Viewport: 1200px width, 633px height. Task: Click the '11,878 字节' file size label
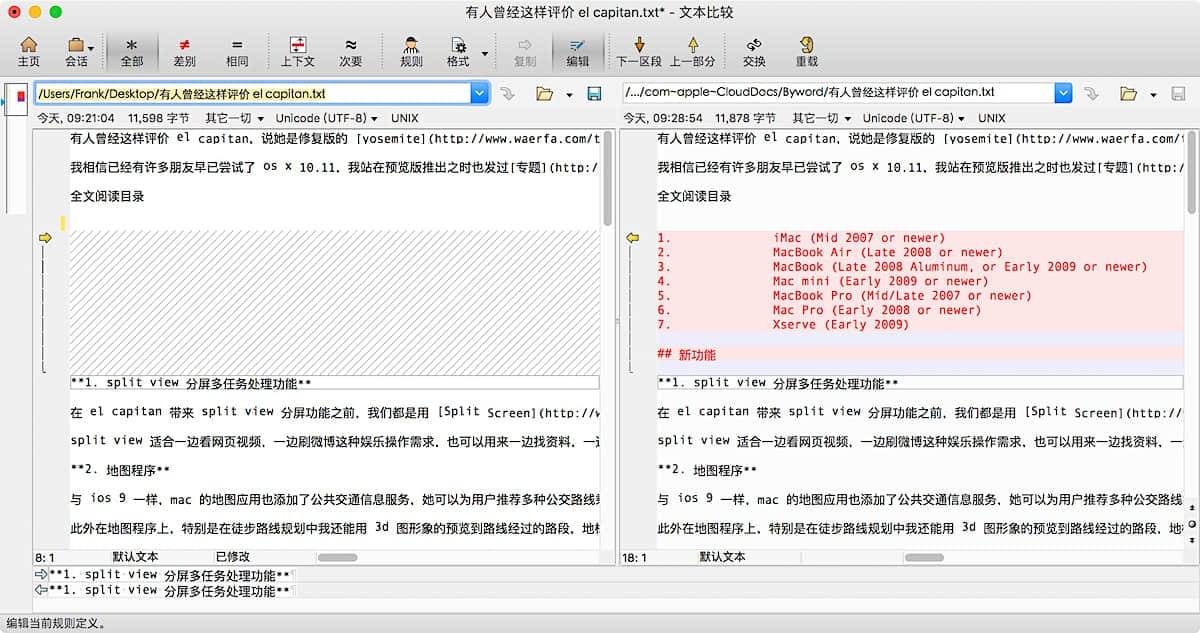pyautogui.click(x=747, y=118)
